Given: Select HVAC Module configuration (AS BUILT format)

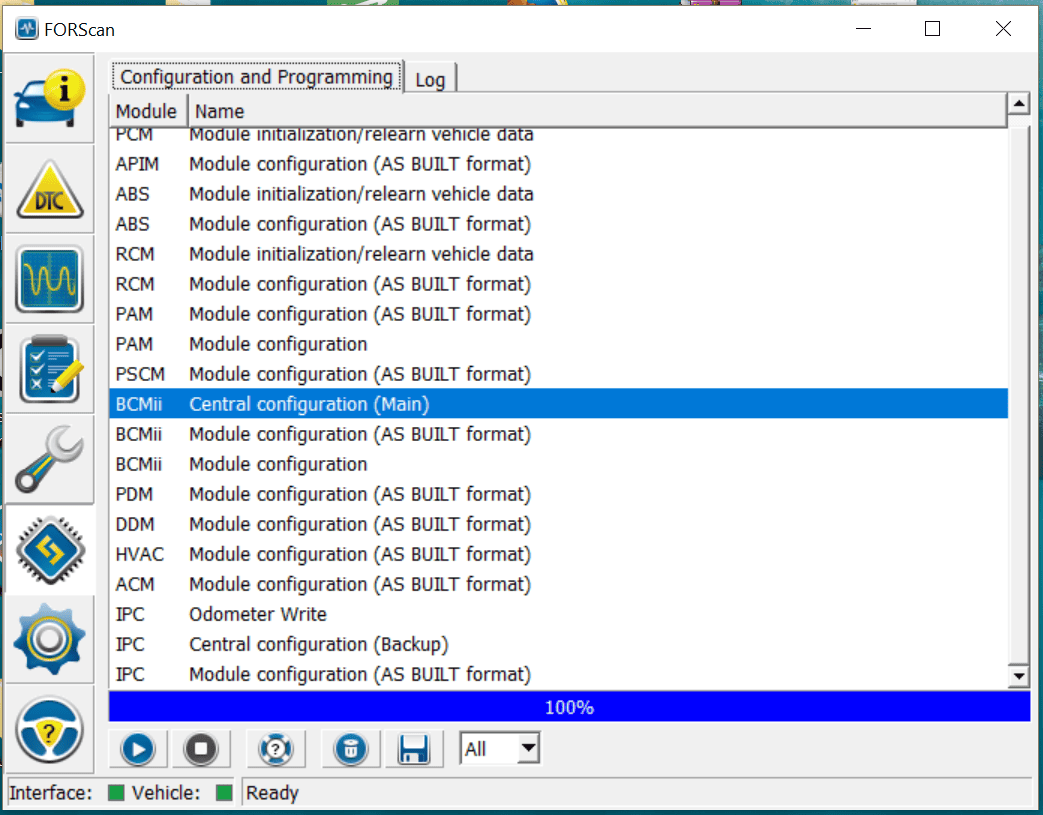Looking at the screenshot, I should pyautogui.click(x=559, y=554).
